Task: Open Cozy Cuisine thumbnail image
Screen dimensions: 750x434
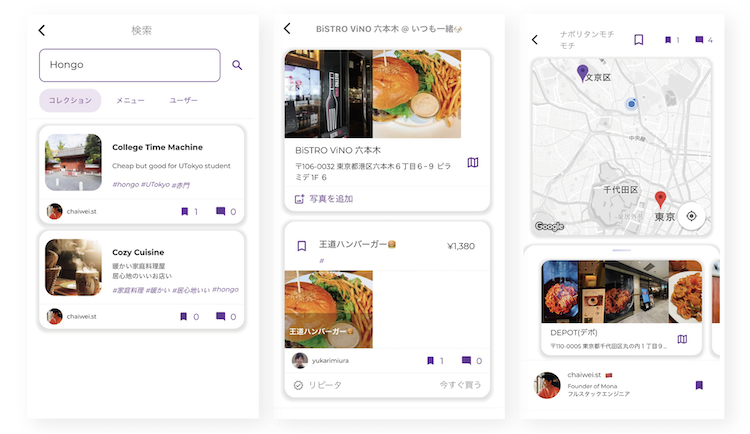Action: coord(73,267)
